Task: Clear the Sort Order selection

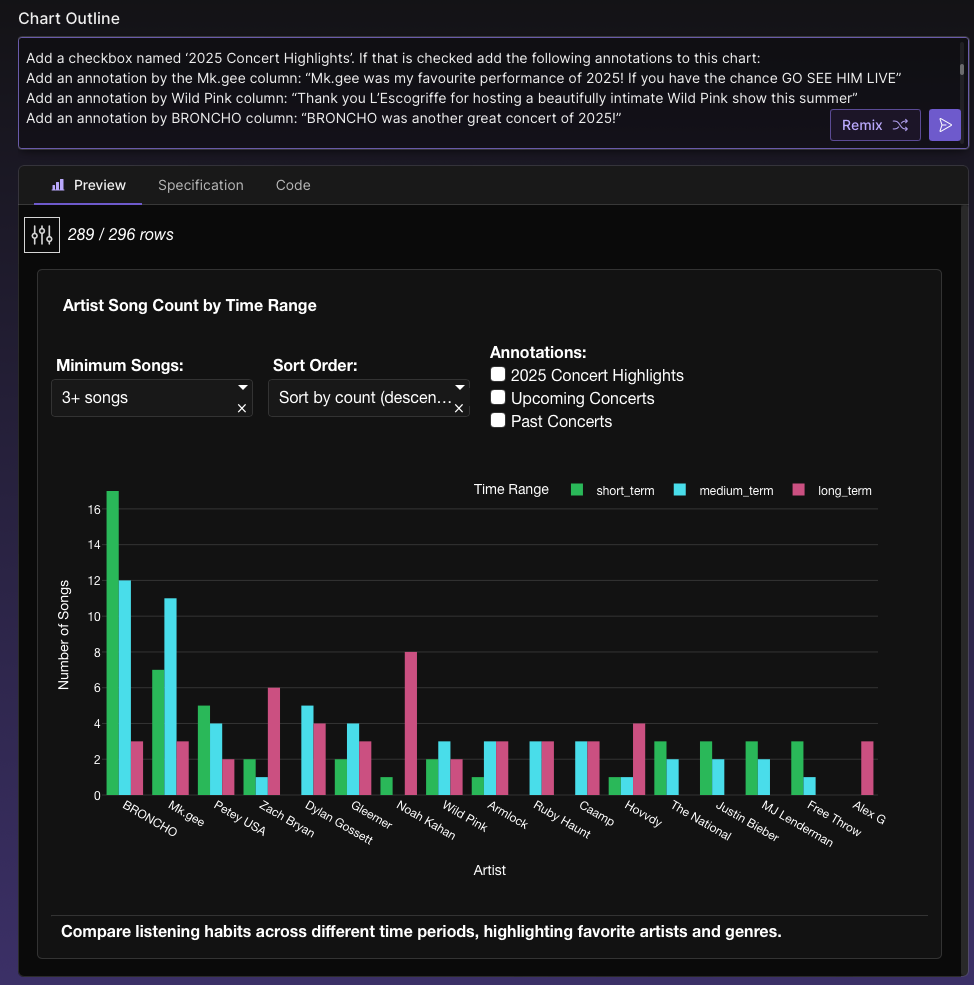Action: point(459,408)
